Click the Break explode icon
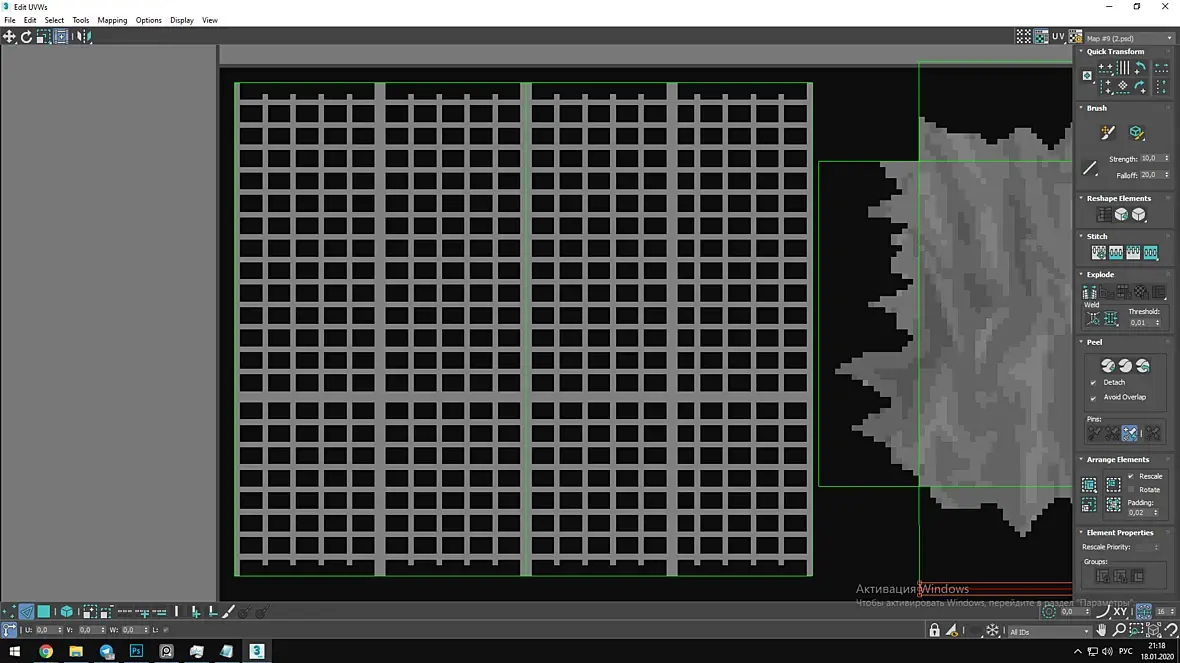 click(x=1089, y=292)
